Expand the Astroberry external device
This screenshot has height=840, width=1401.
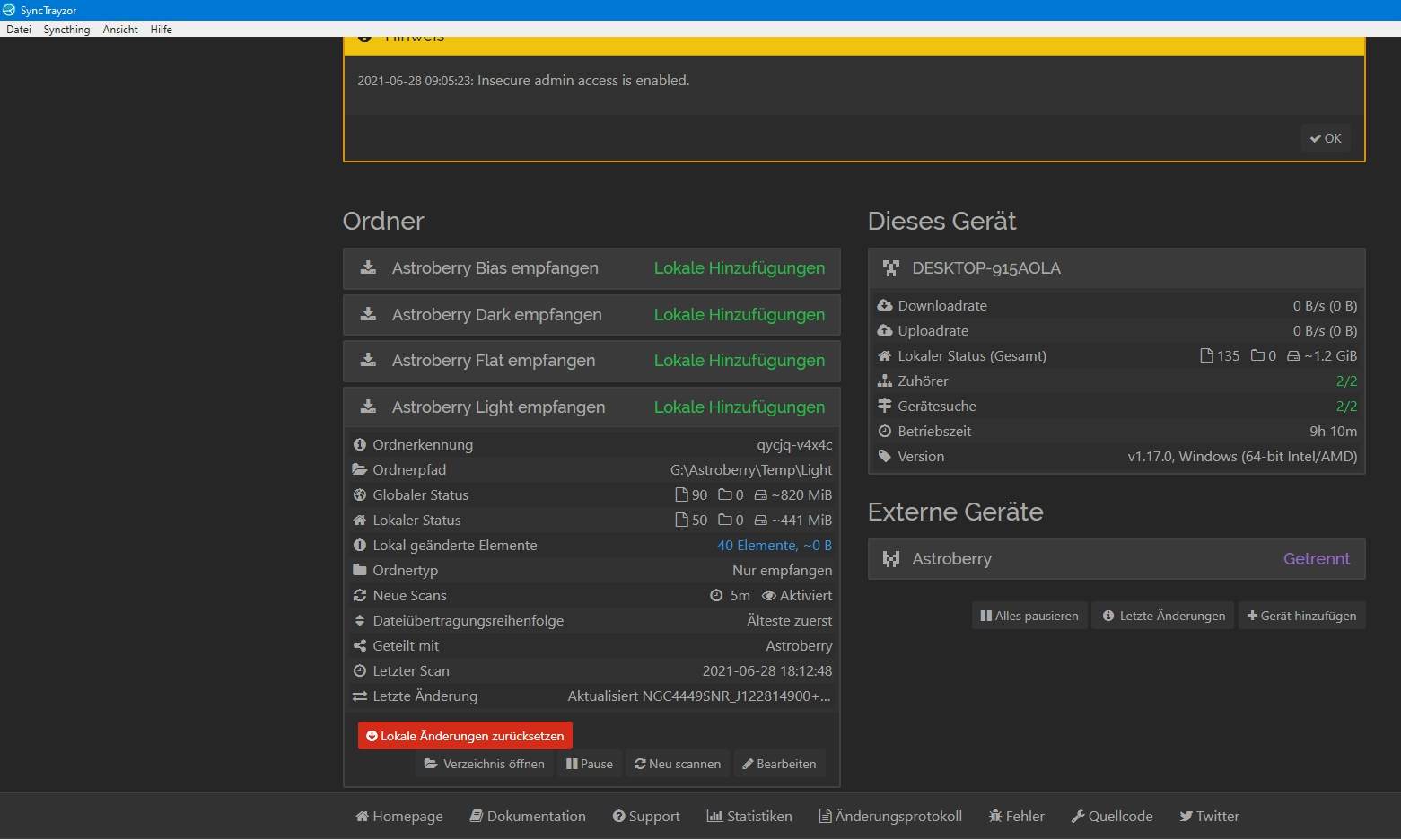pos(1116,559)
